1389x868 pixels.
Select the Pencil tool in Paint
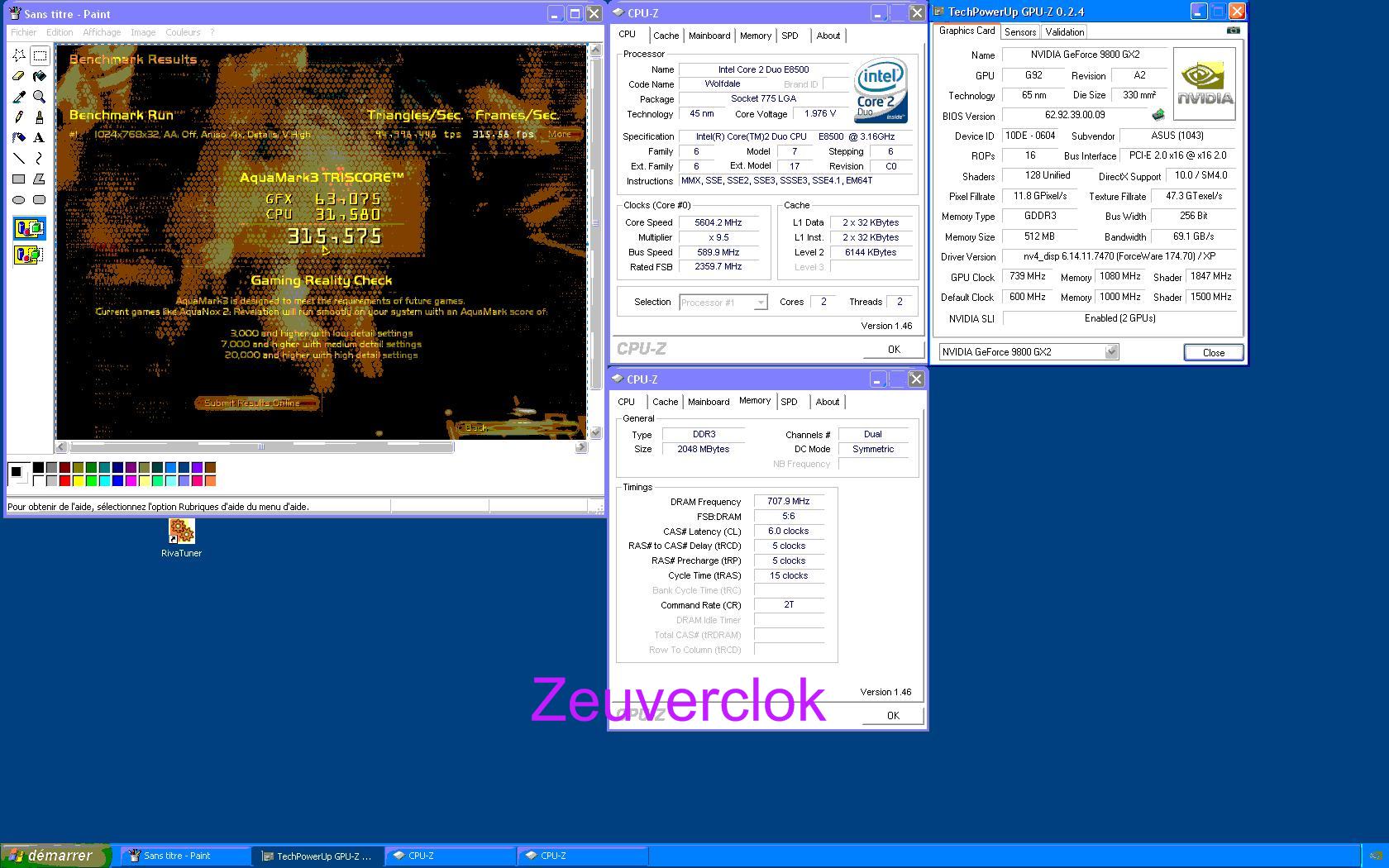tap(19, 117)
